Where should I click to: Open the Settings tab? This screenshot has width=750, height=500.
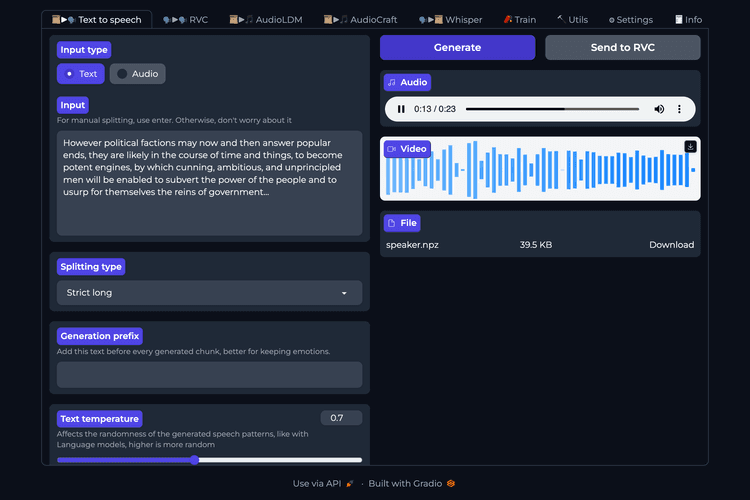click(x=630, y=19)
